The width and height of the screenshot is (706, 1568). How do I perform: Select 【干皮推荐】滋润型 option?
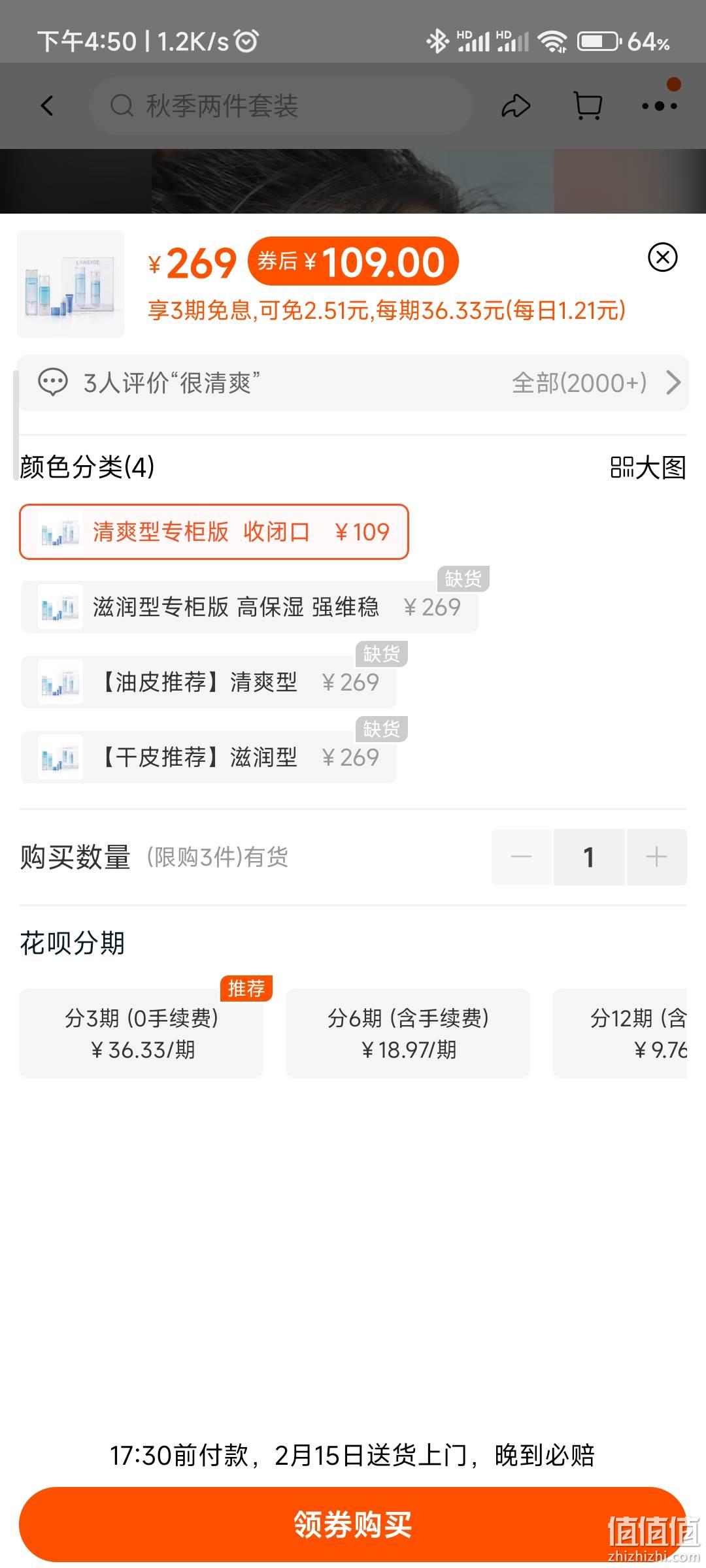[x=209, y=757]
